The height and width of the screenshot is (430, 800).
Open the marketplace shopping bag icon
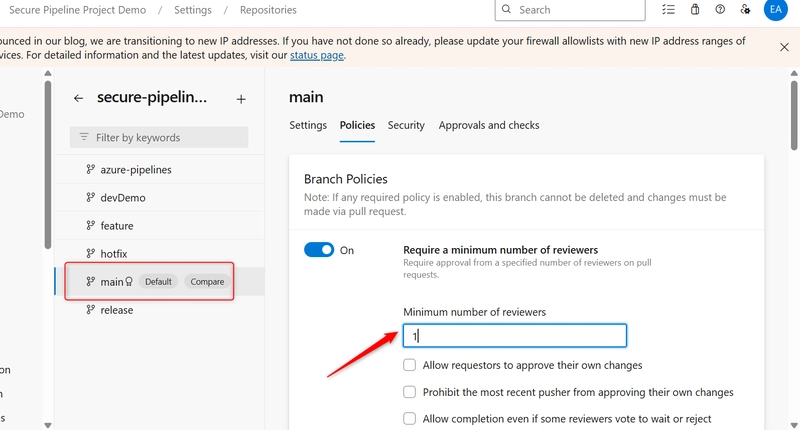coord(695,9)
